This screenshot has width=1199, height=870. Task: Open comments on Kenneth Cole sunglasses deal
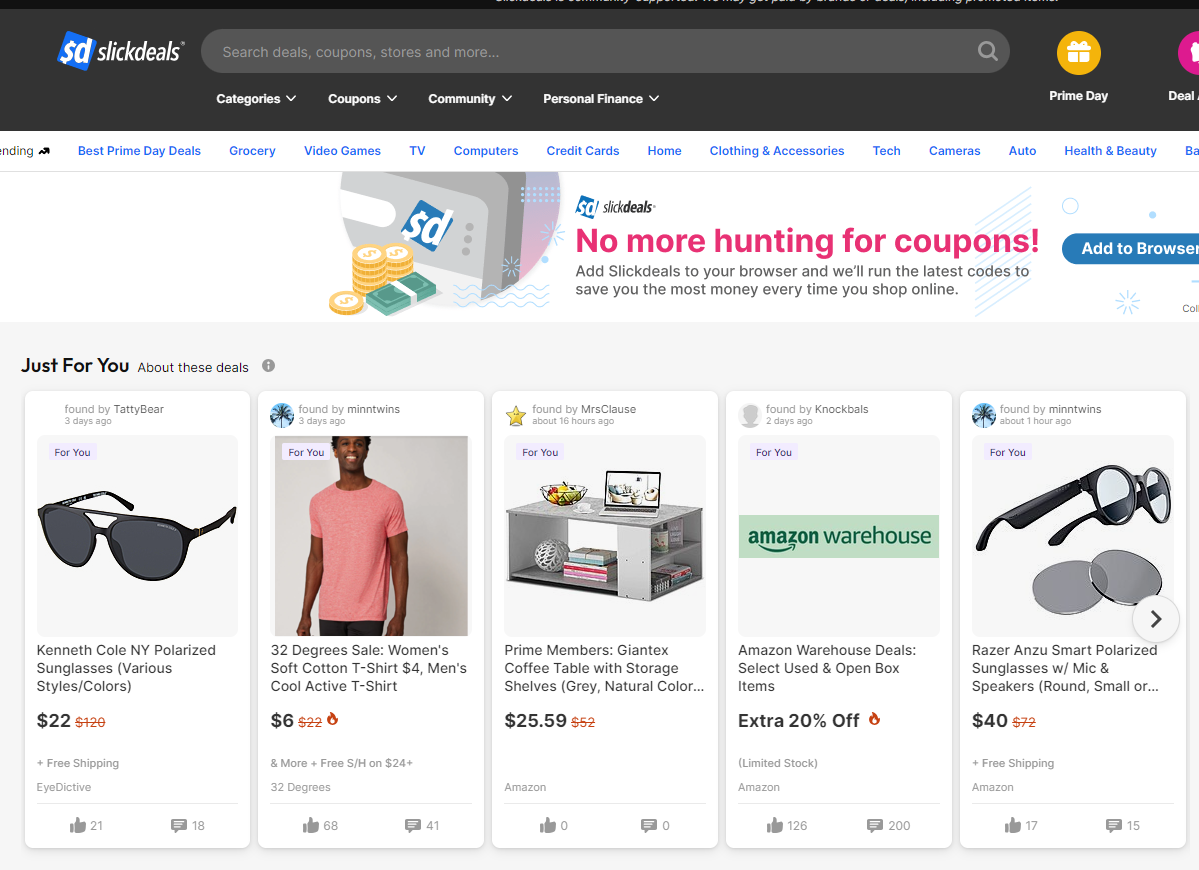pyautogui.click(x=178, y=825)
